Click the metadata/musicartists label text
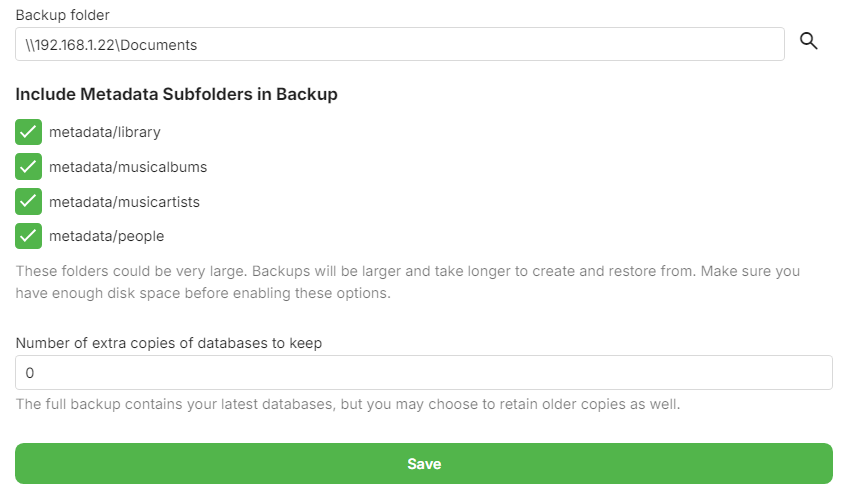Viewport: 867px width, 502px height. (x=124, y=202)
